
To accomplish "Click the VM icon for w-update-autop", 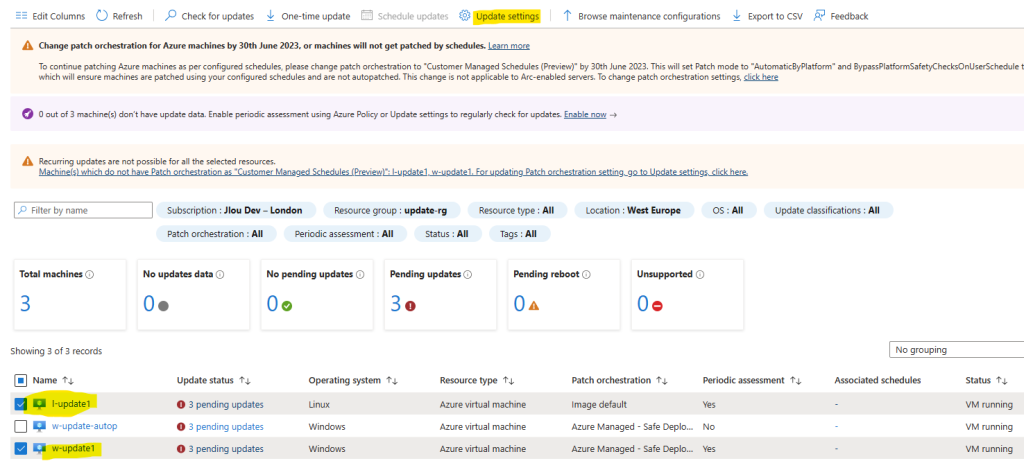I will (39, 426).
